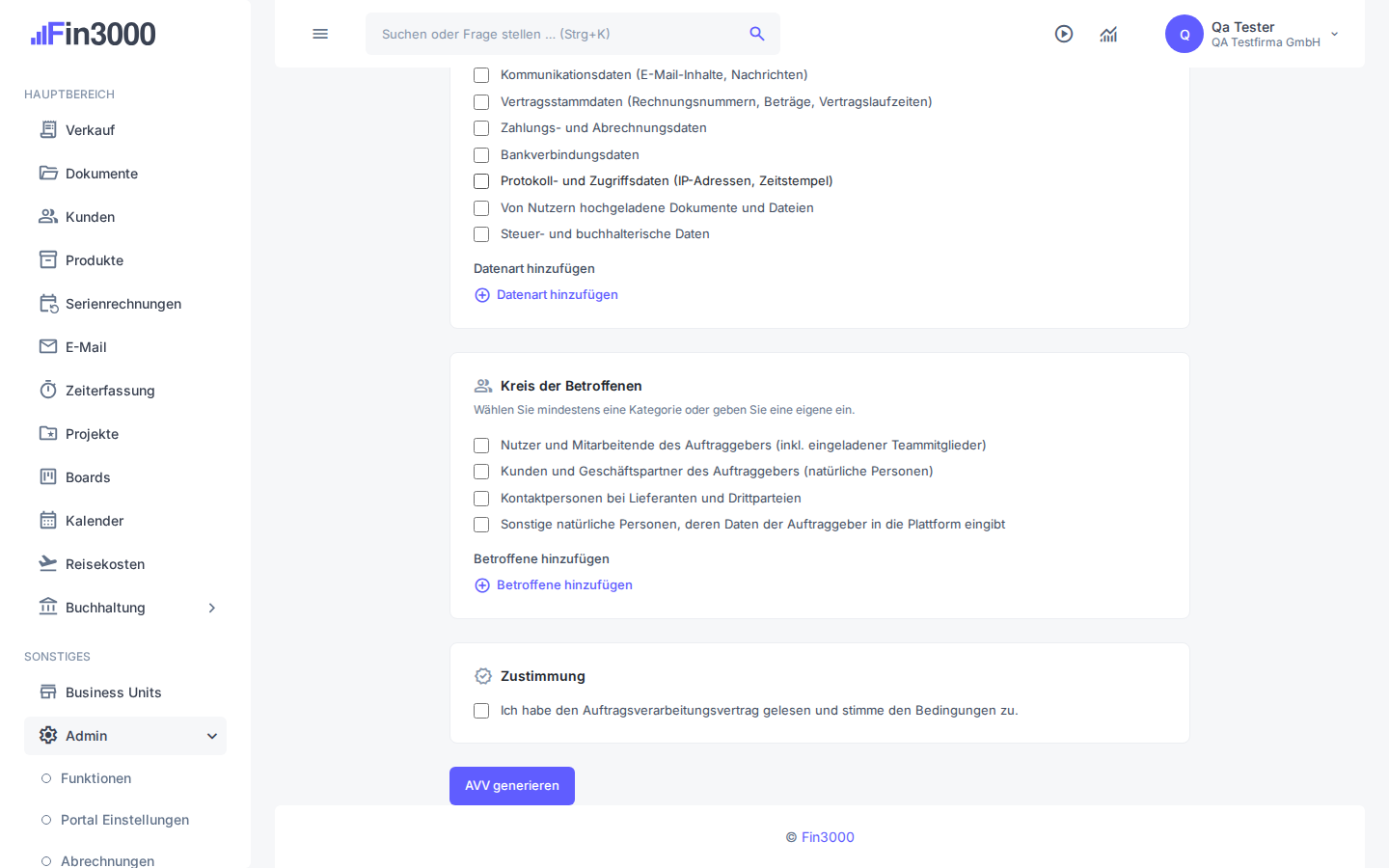Screen dimensions: 1389x868
Task: Click the Reisekosten airplane icon
Action: [x=48, y=563]
